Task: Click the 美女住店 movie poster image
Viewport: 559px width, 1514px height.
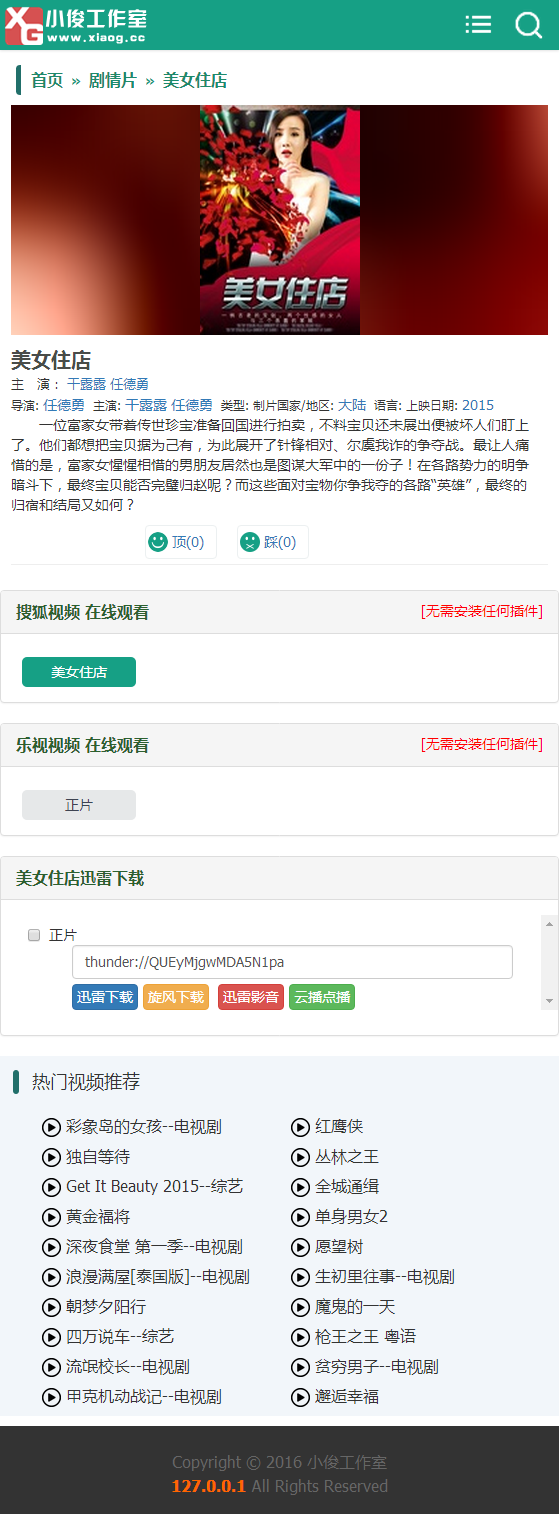Action: (279, 220)
